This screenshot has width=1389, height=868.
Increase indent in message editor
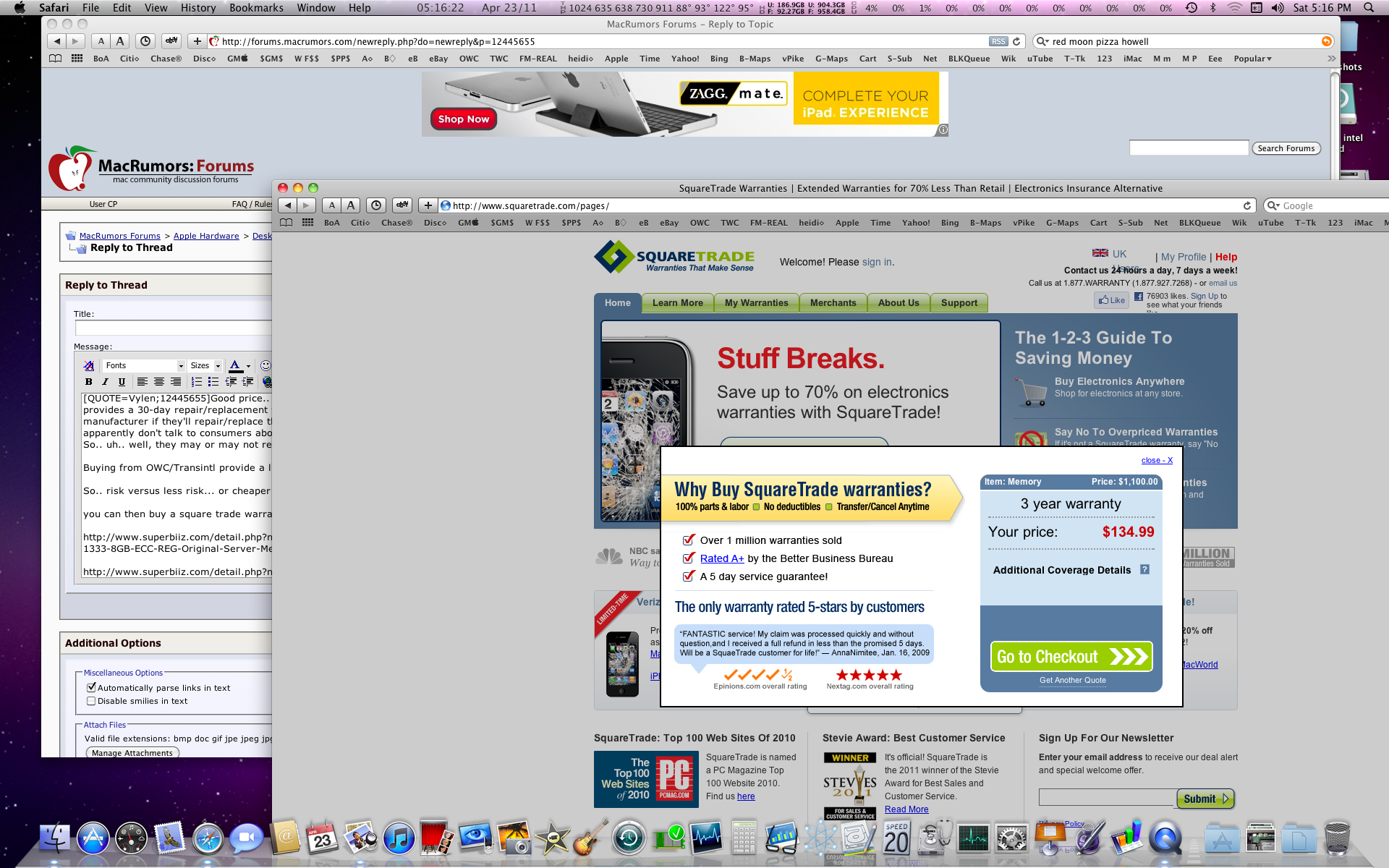pyautogui.click(x=247, y=382)
